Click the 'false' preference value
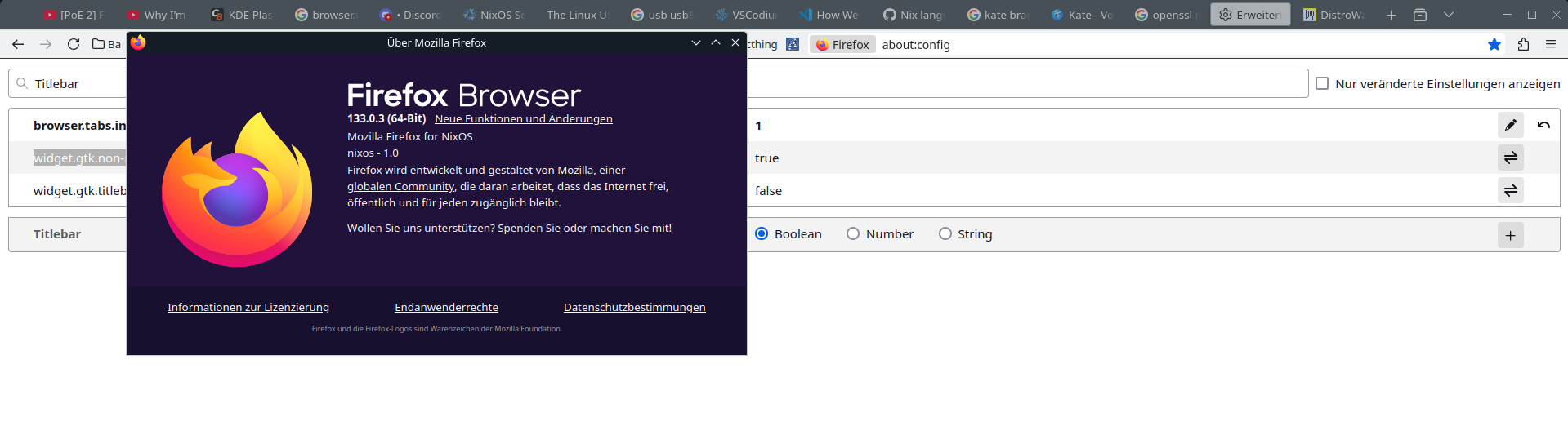 [768, 191]
